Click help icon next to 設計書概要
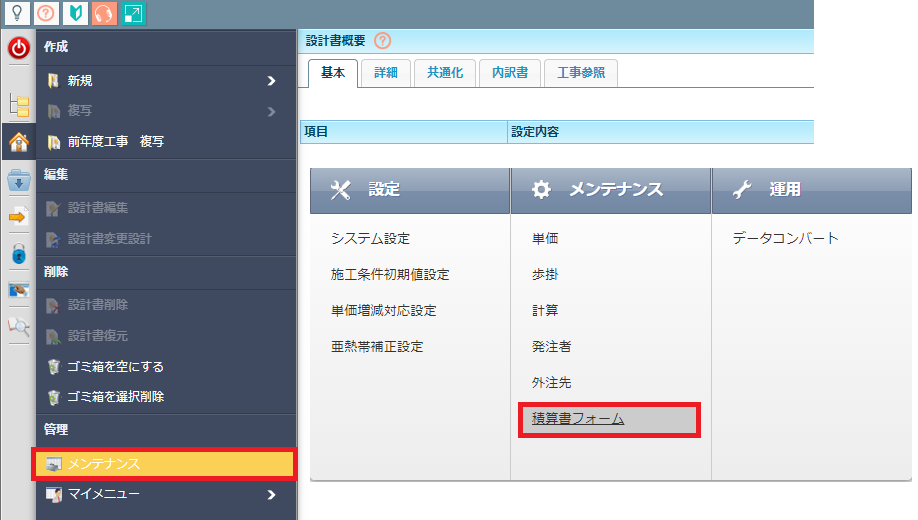This screenshot has height=520, width=918. (x=382, y=40)
